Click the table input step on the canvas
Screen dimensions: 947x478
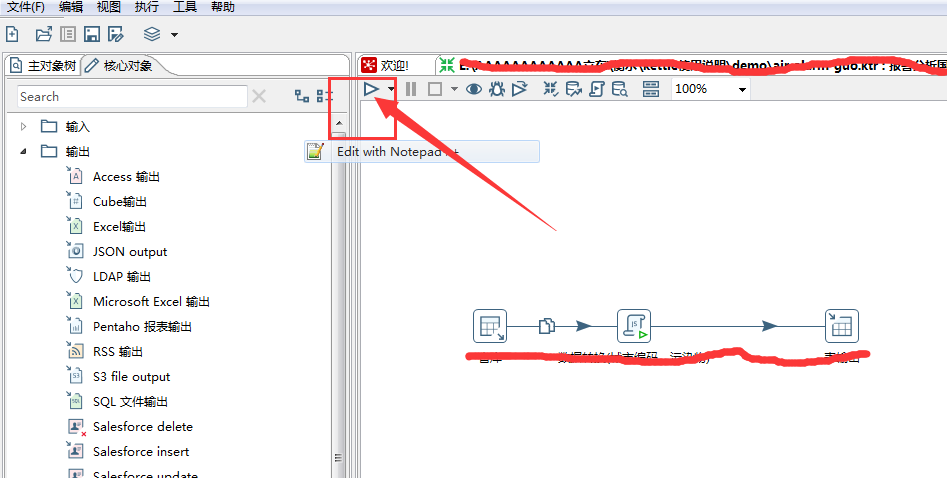pyautogui.click(x=490, y=326)
